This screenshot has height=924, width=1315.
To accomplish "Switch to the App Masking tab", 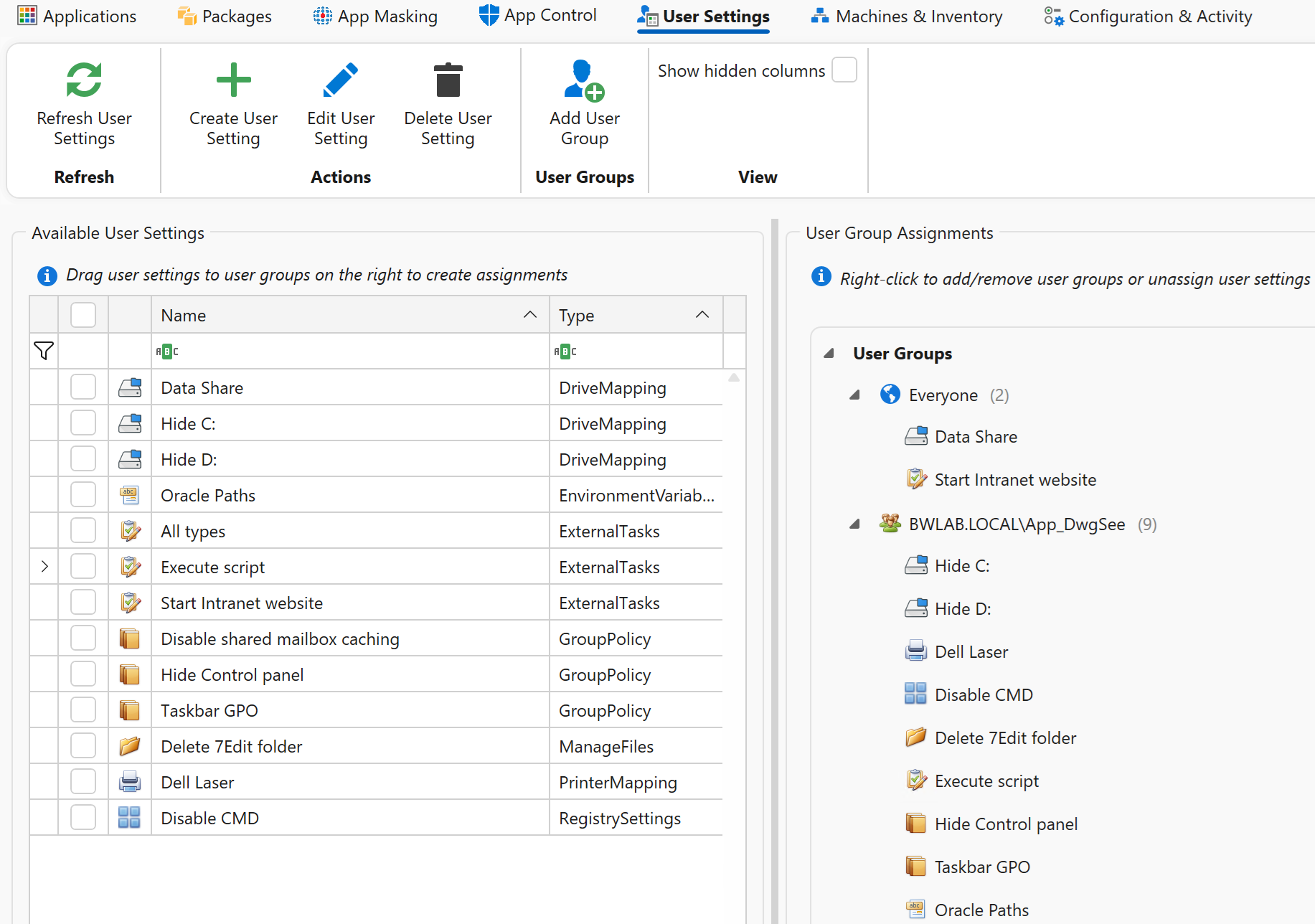I will point(375,16).
